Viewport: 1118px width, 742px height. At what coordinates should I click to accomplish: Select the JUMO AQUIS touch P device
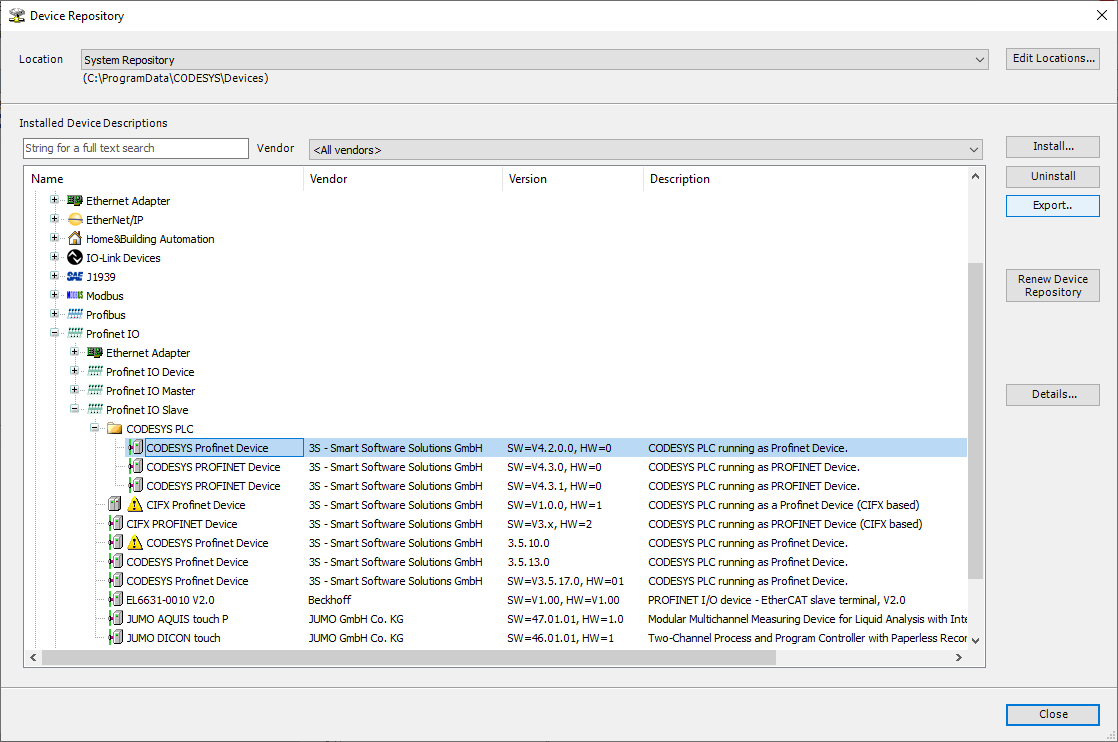pyautogui.click(x=177, y=619)
